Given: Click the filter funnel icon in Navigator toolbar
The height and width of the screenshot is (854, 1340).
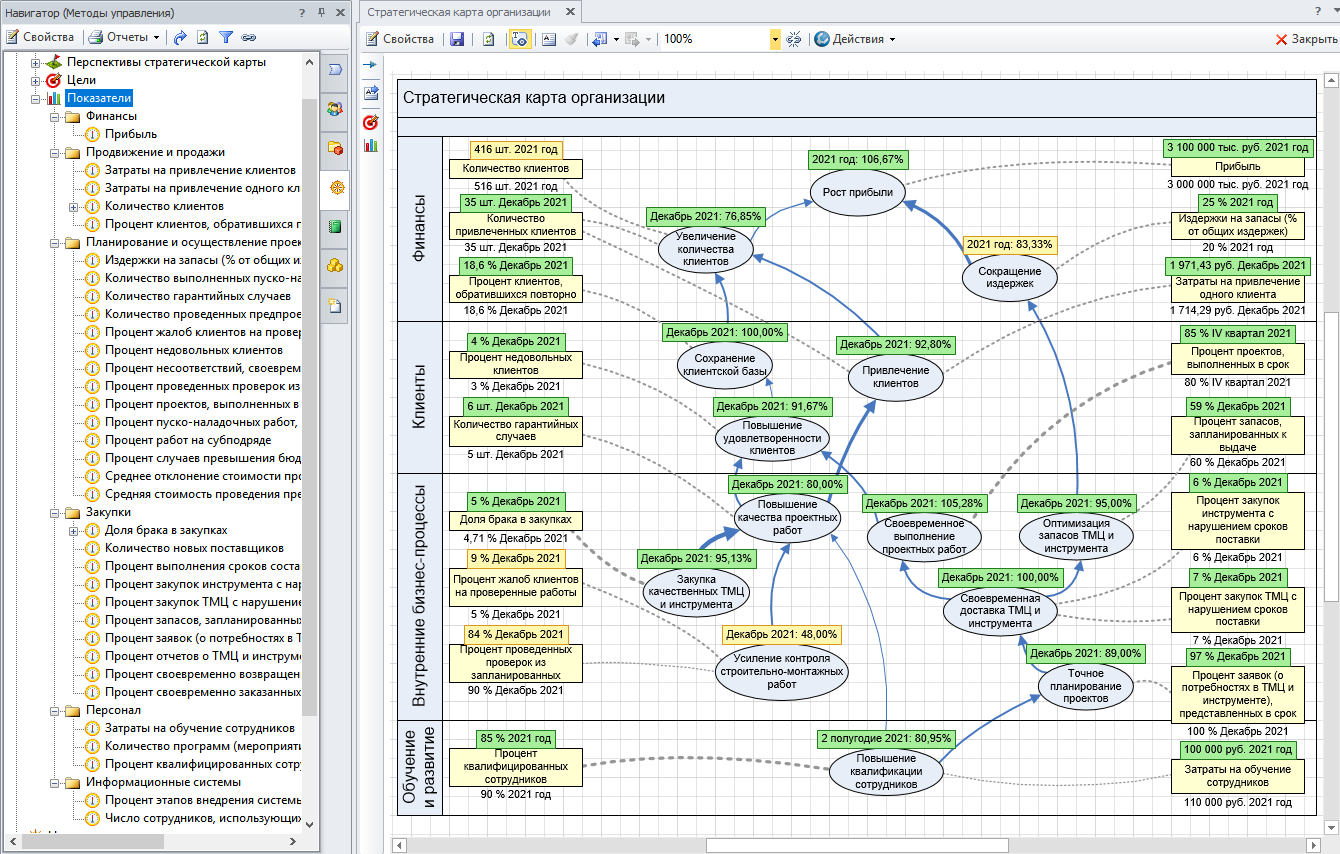Looking at the screenshot, I should pyautogui.click(x=226, y=38).
